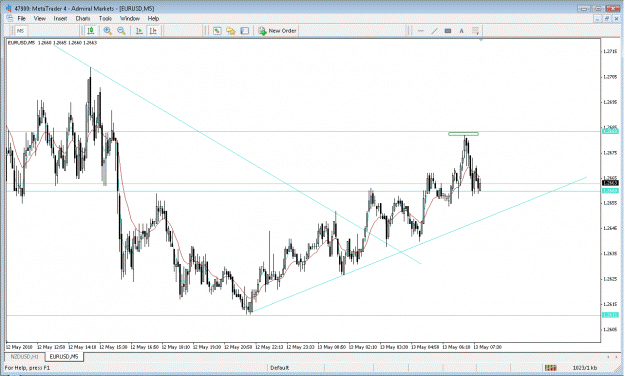Restore the inner chart window

(607, 18)
